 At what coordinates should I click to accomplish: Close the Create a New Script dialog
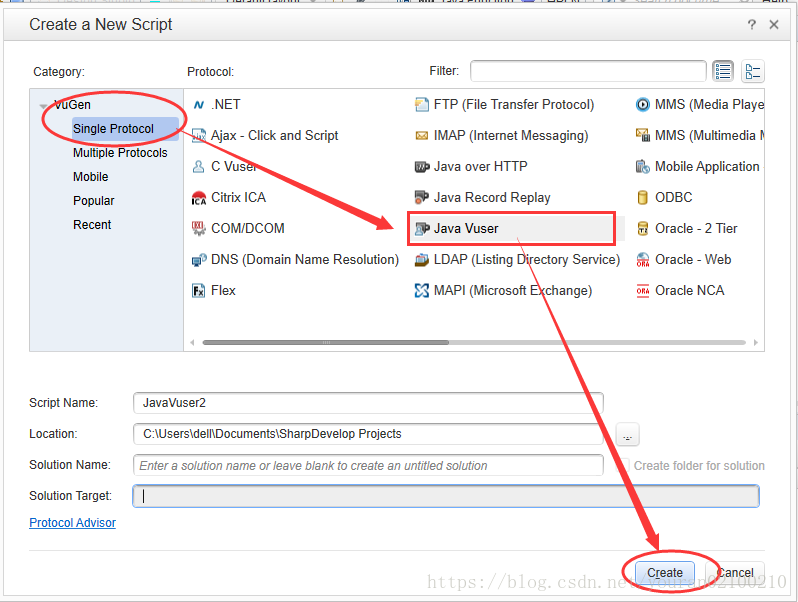pos(774,24)
